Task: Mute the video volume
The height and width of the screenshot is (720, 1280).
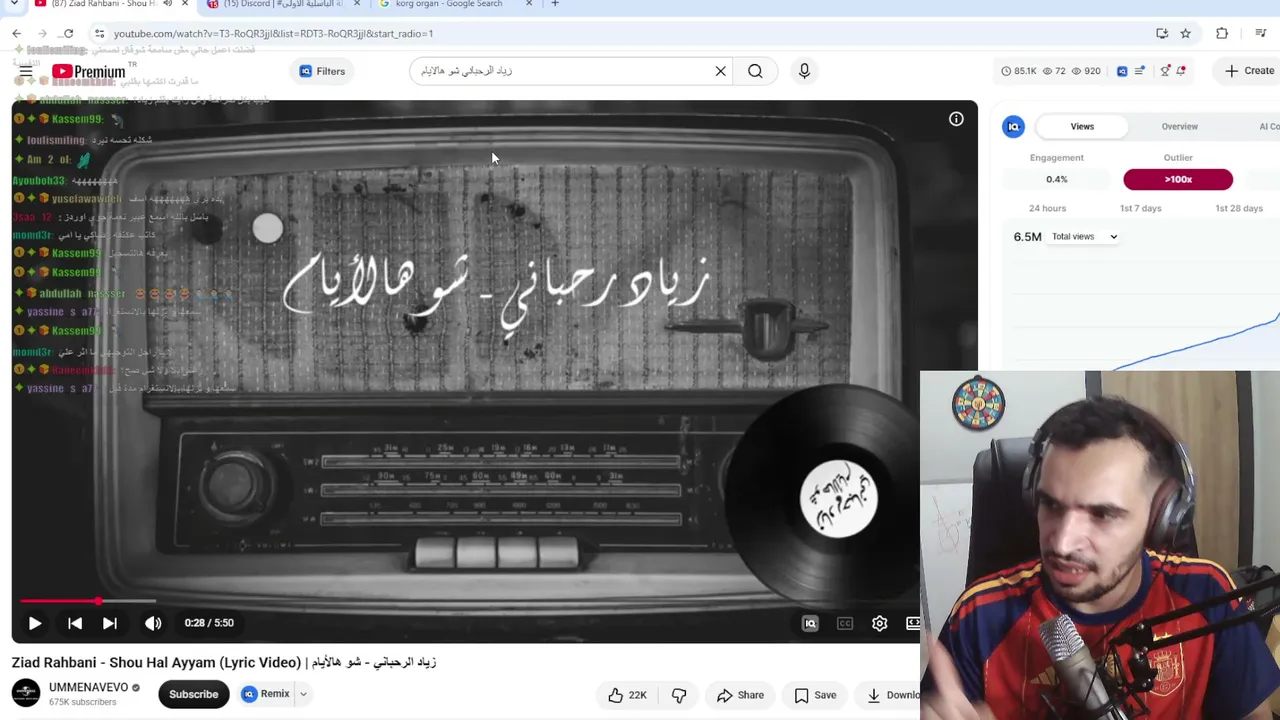Action: [153, 623]
